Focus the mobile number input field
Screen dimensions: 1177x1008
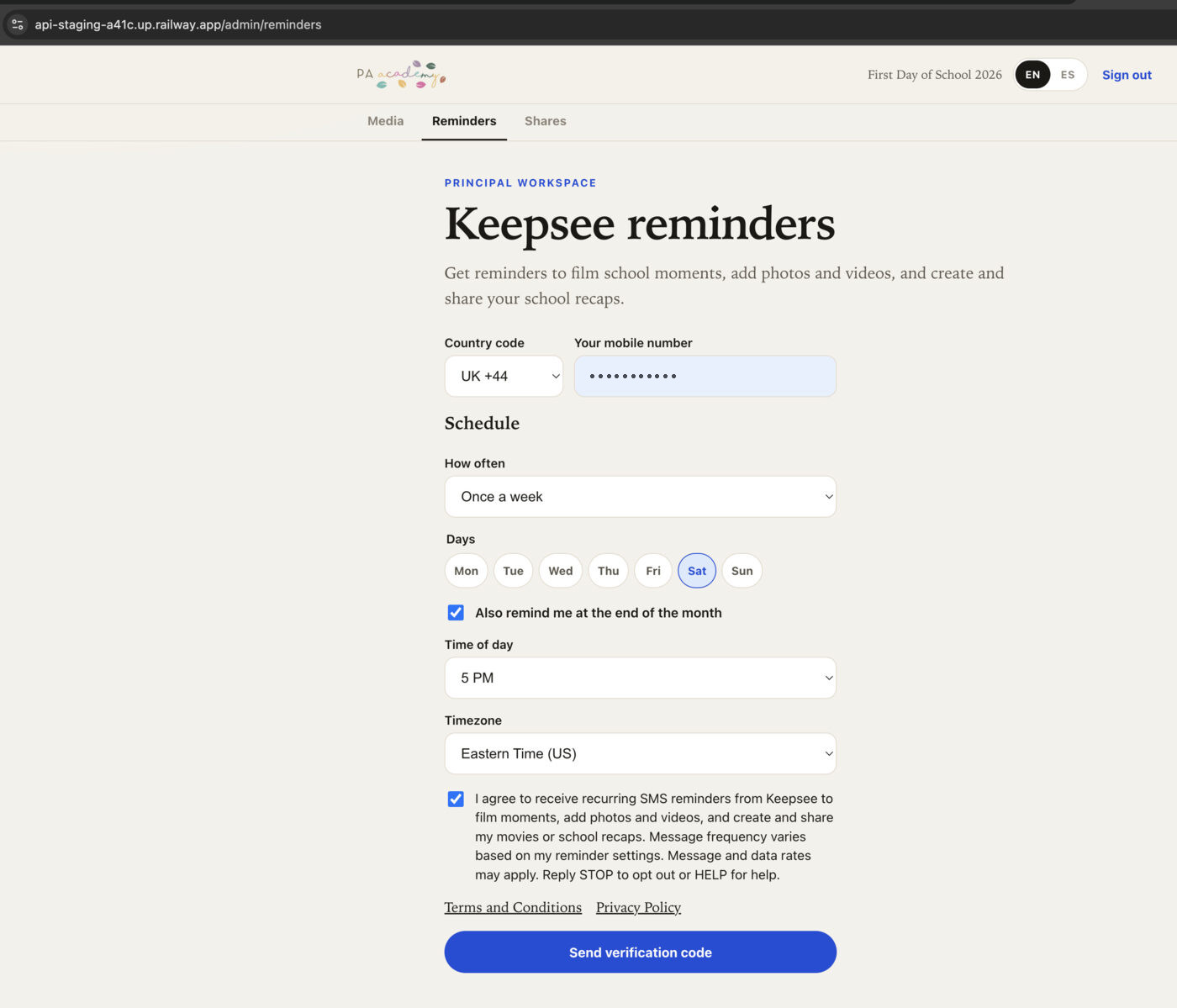pyautogui.click(x=705, y=376)
